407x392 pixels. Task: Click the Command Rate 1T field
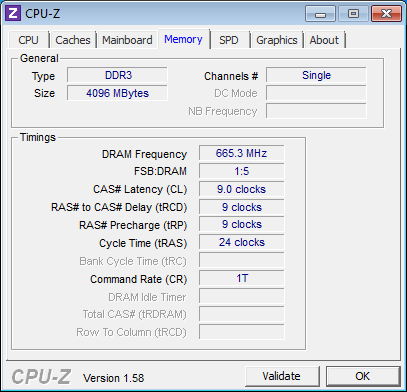[x=242, y=278]
